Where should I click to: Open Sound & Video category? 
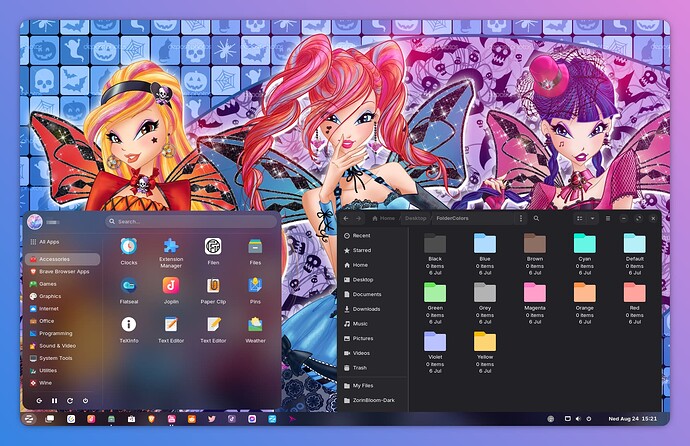point(62,346)
